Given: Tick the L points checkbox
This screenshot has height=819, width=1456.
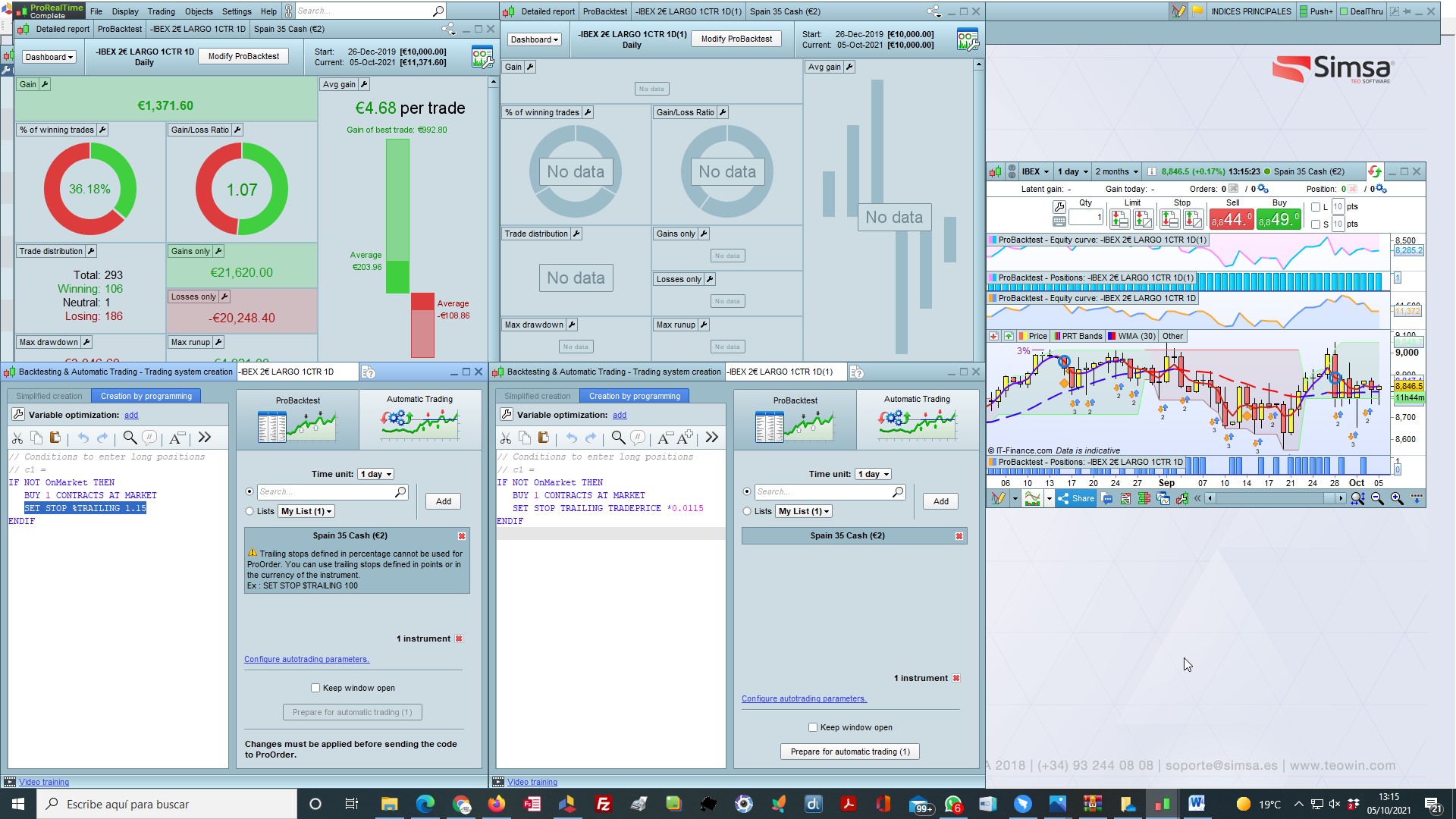Looking at the screenshot, I should [1316, 207].
